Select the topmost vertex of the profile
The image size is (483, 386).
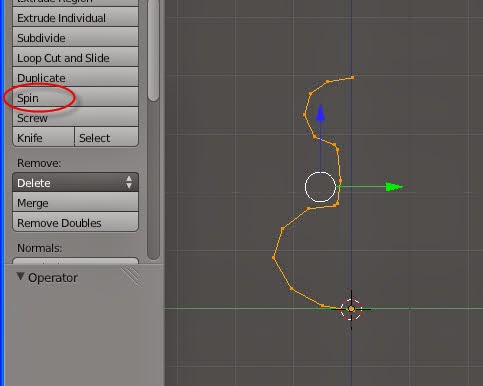[x=353, y=77]
